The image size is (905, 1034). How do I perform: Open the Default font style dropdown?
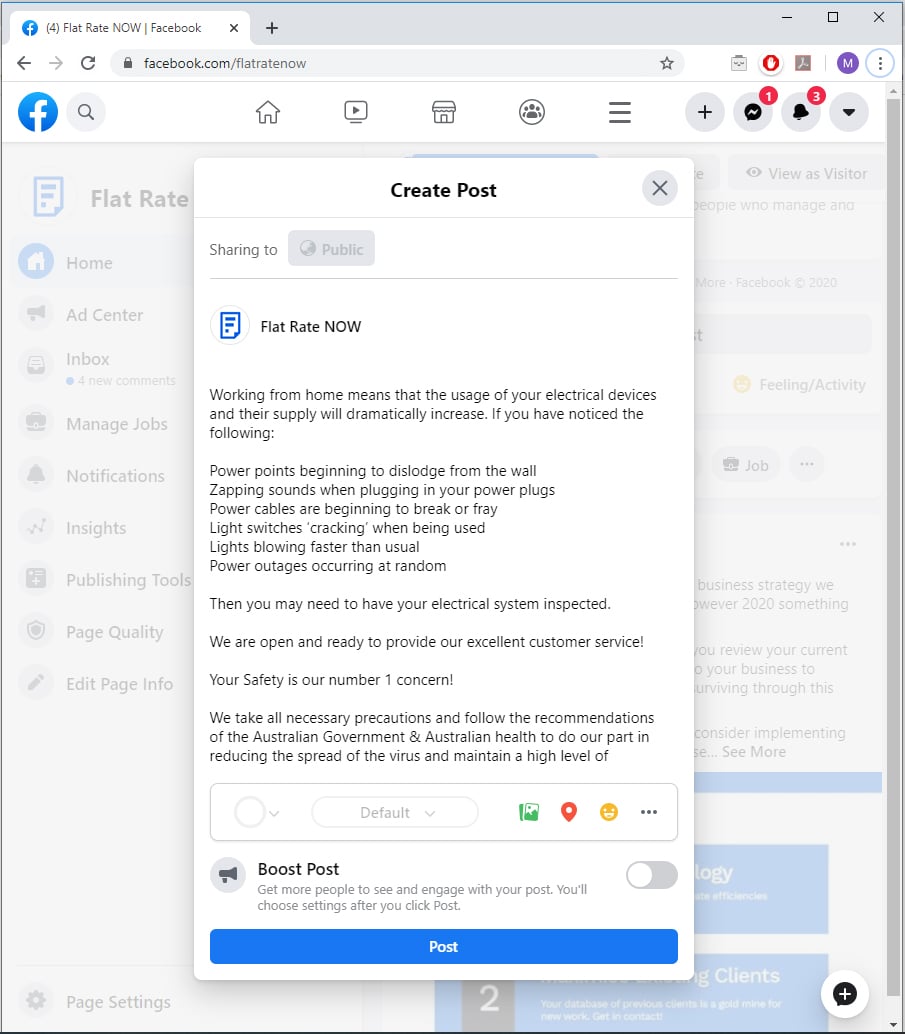point(395,812)
